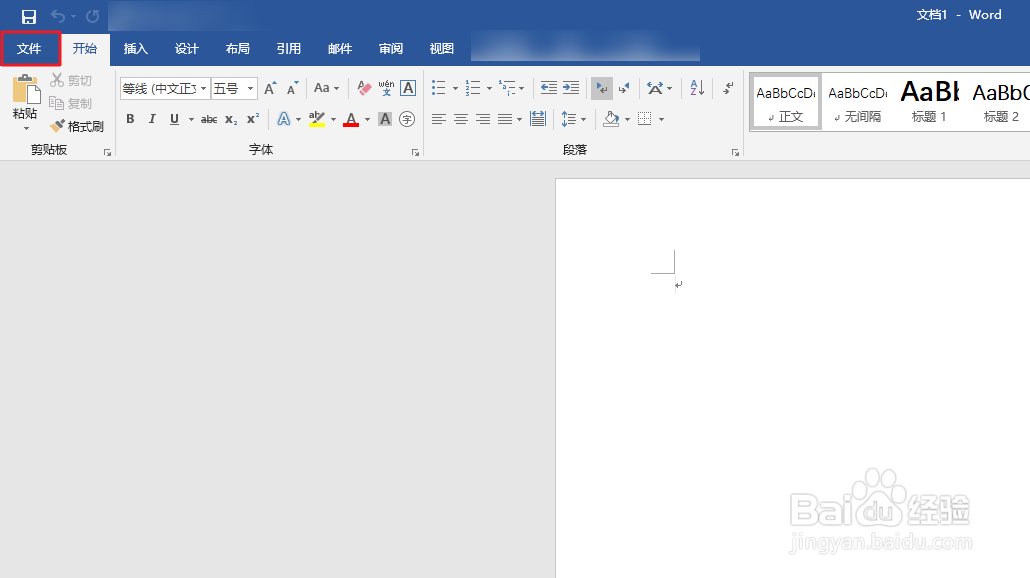Select left-to-right text direction
The height and width of the screenshot is (578, 1030).
coord(602,88)
